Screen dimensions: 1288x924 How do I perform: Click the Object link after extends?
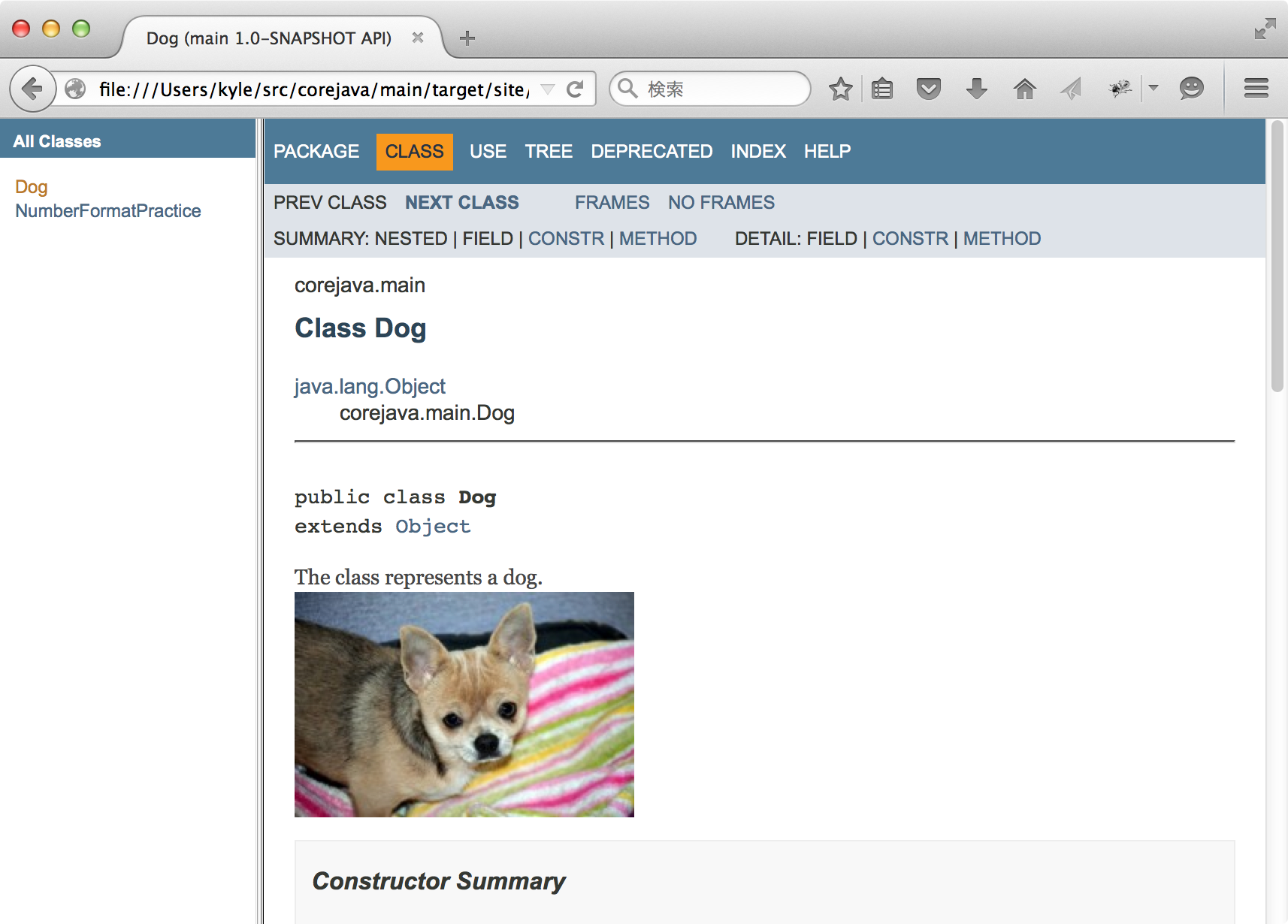click(x=433, y=527)
